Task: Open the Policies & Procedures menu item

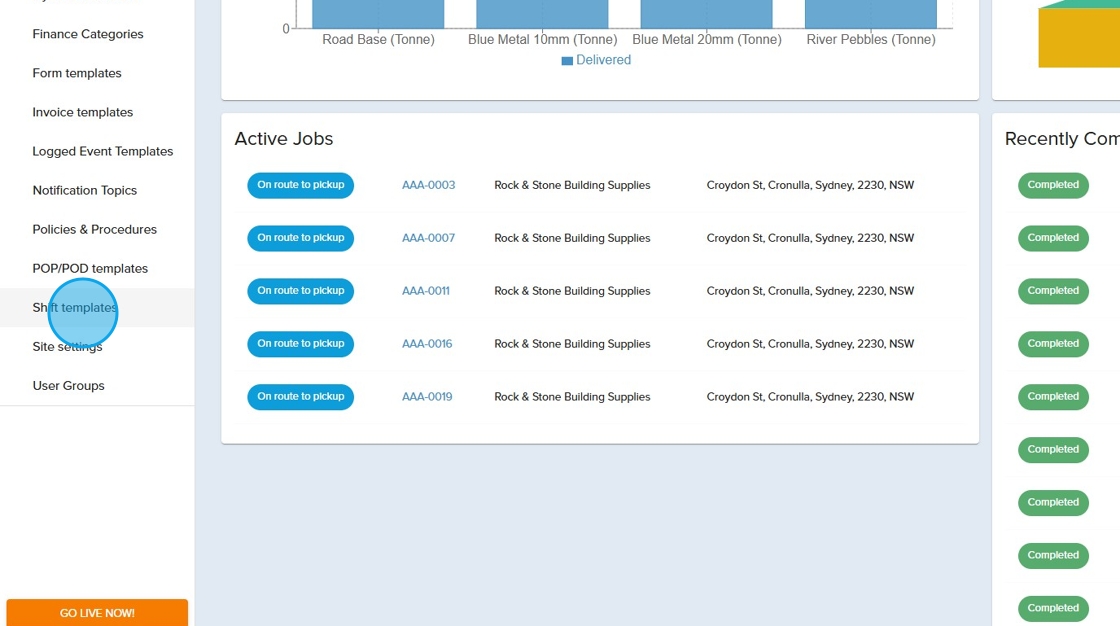Action: click(95, 229)
